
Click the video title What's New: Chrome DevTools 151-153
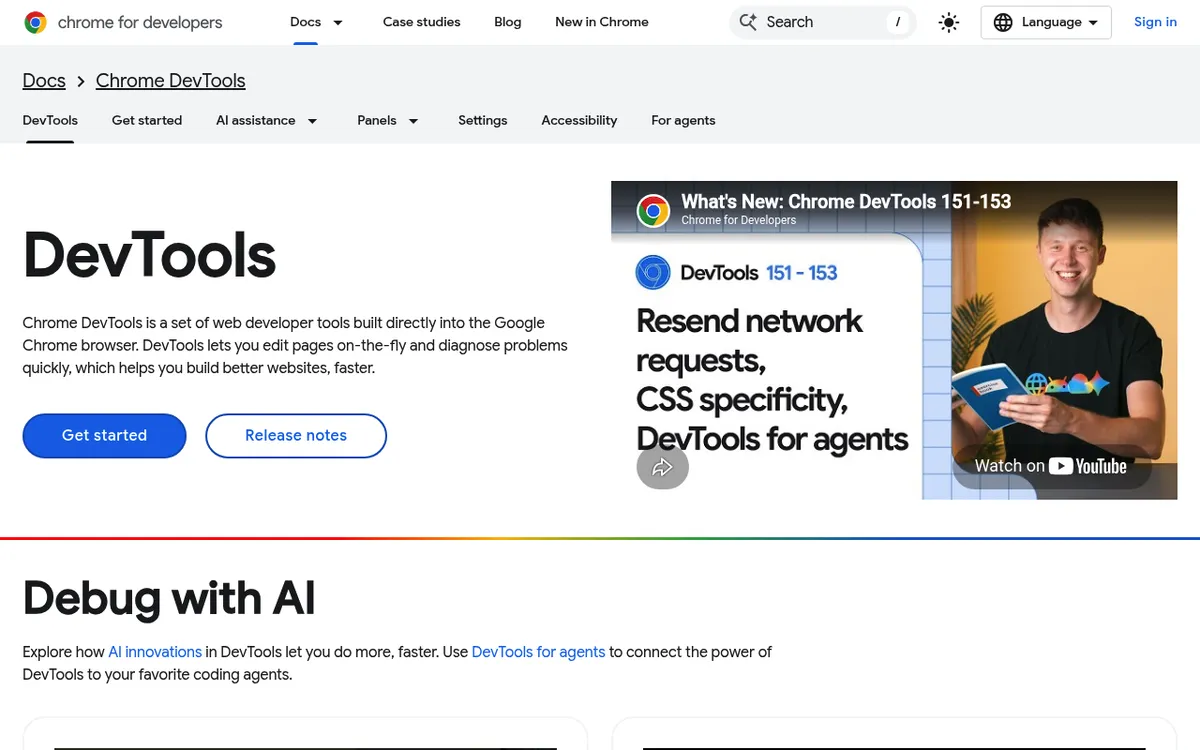pyautogui.click(x=846, y=202)
